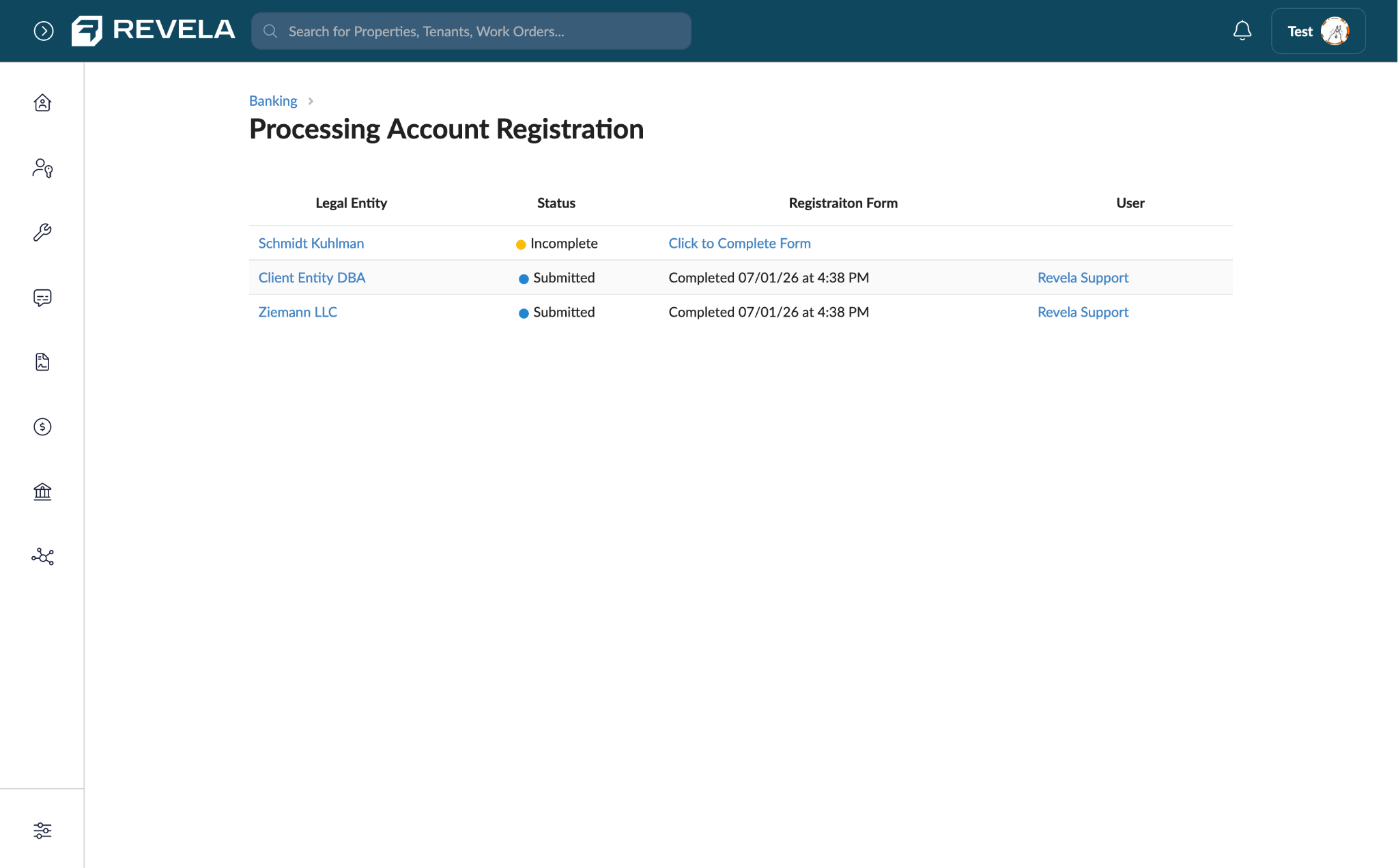Click the Click to Complete Form link
The width and height of the screenshot is (1398, 868).
coord(739,243)
